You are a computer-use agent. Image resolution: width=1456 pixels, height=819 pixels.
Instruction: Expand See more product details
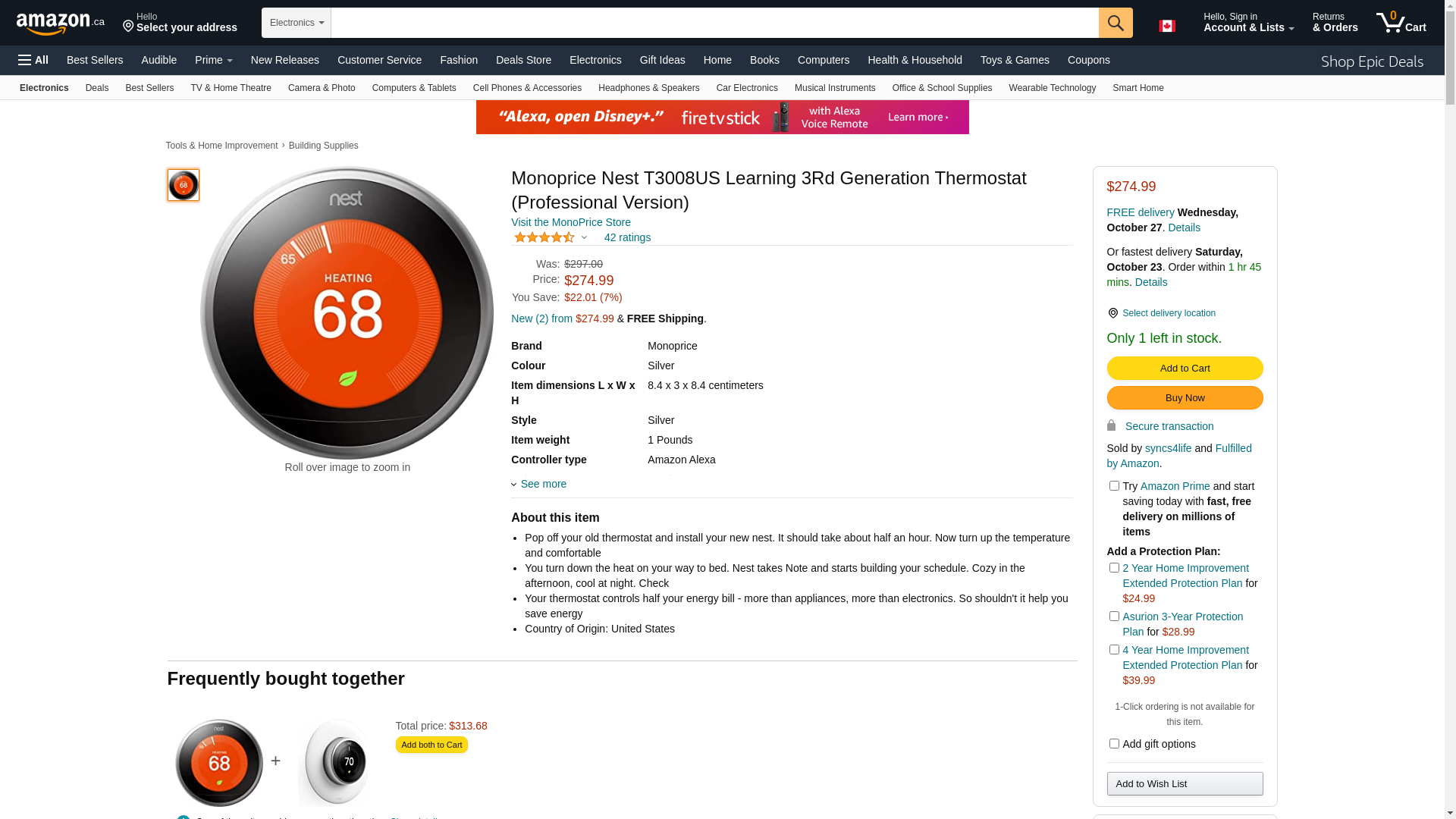pyautogui.click(x=542, y=484)
